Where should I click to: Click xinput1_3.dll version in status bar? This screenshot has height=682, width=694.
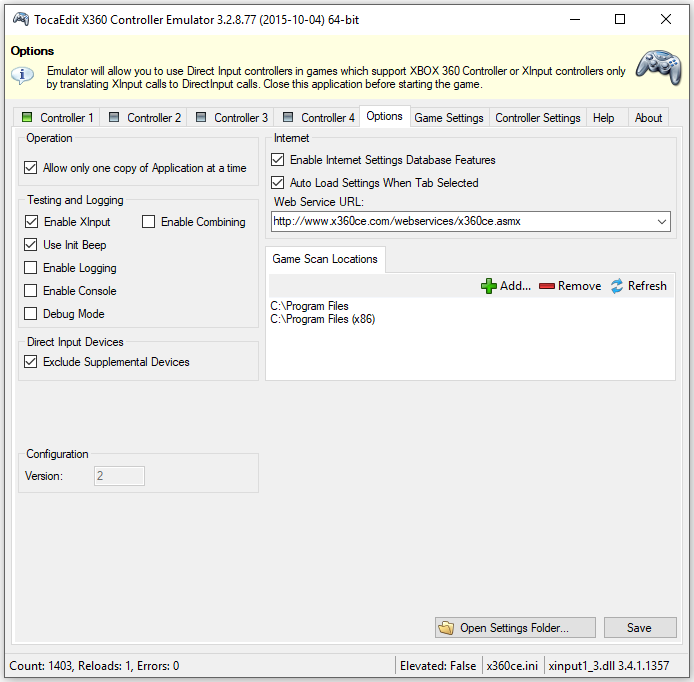[609, 666]
